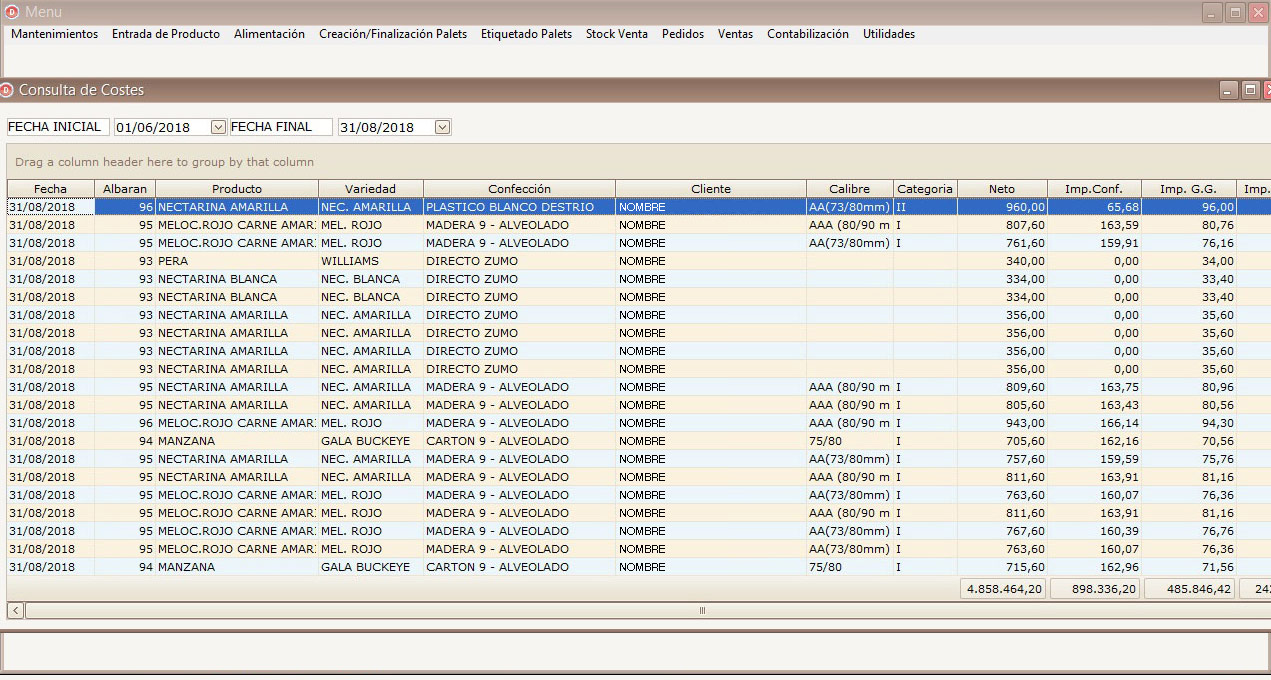
Task: Click the Imp.Conf. total 898.336,20
Action: tap(1095, 589)
